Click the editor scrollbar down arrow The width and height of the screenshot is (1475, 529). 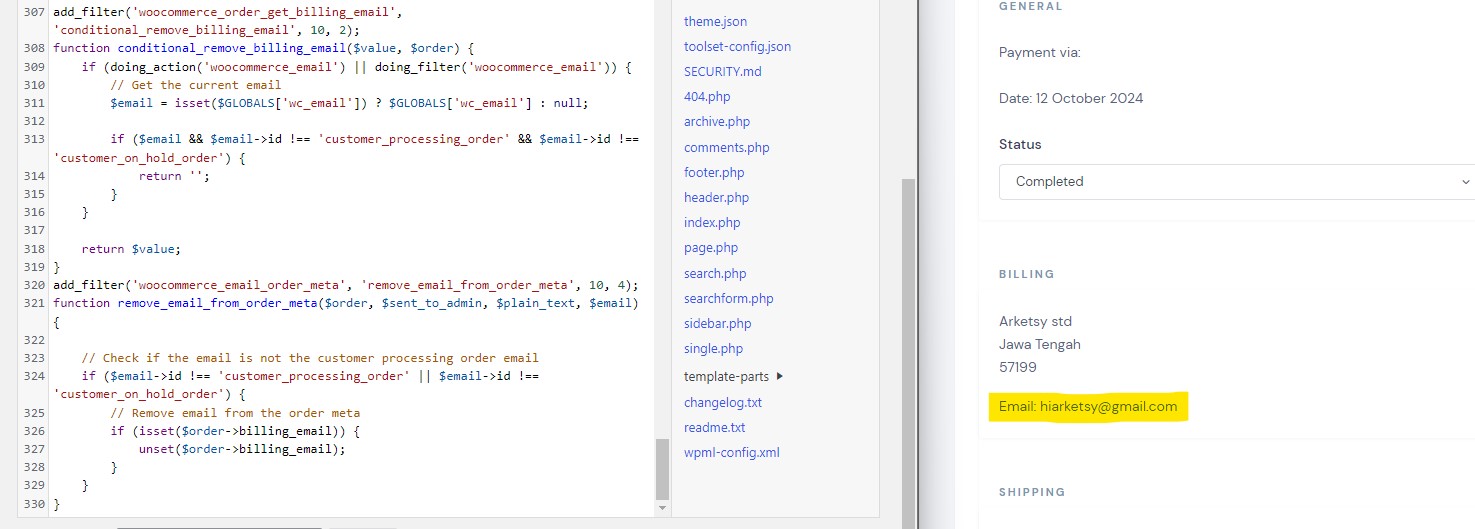coord(662,508)
